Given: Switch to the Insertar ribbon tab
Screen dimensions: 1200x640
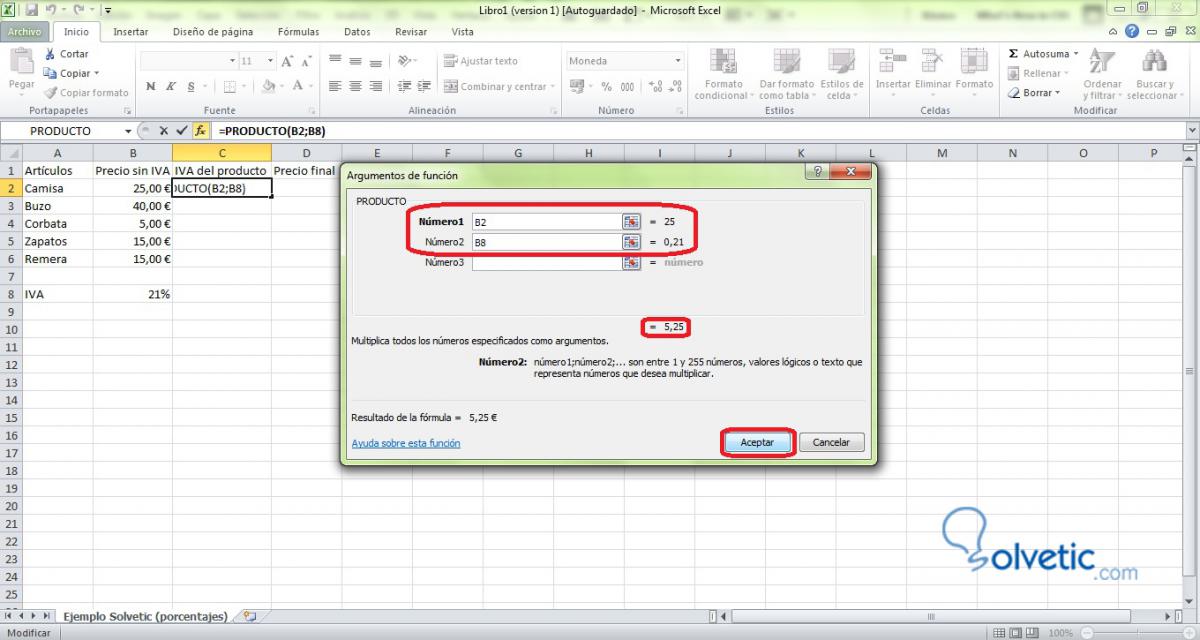Looking at the screenshot, I should point(131,31).
